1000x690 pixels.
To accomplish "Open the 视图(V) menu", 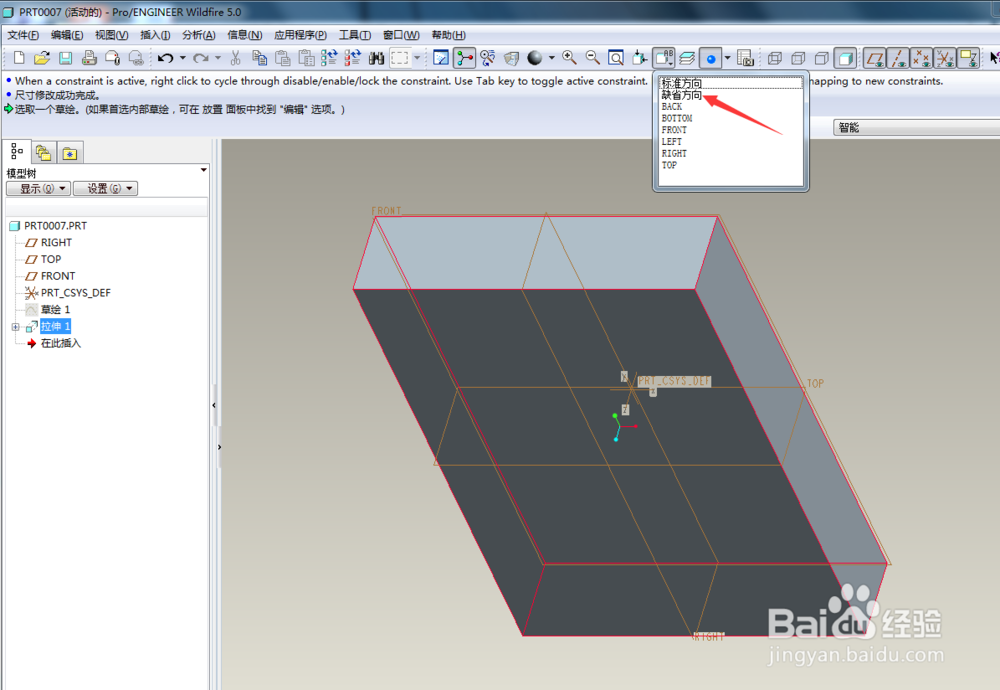I will 112,35.
